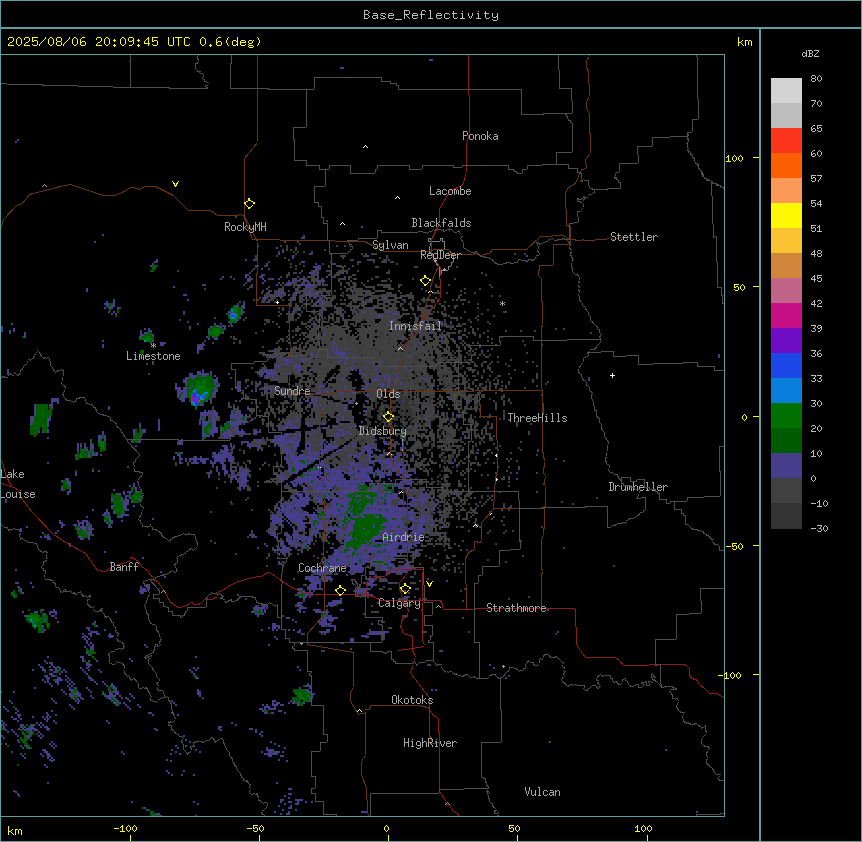The image size is (862, 842).
Task: Select the Vulcan label
Action: (543, 792)
